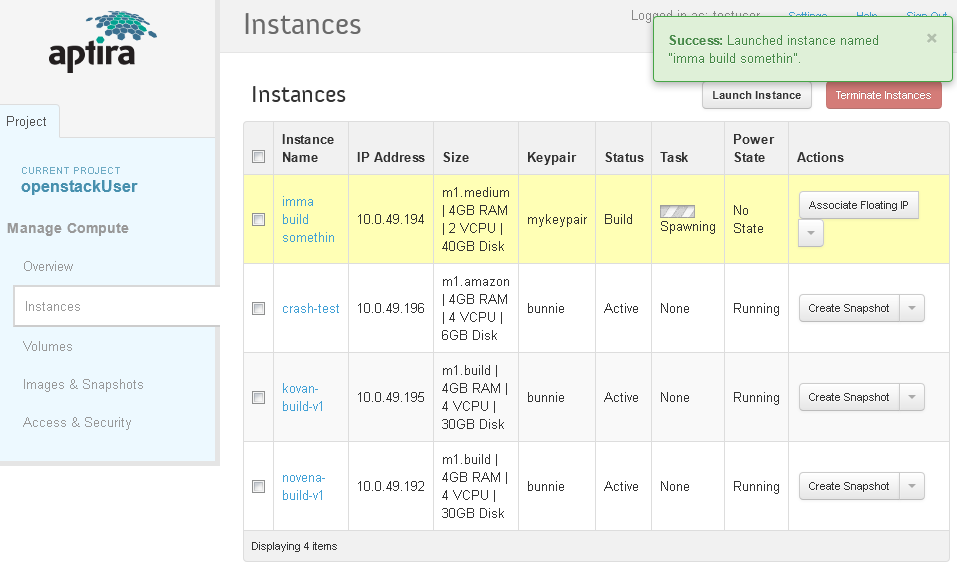Click the Displaying 4 items footer text
This screenshot has height=576, width=957.
click(294, 547)
